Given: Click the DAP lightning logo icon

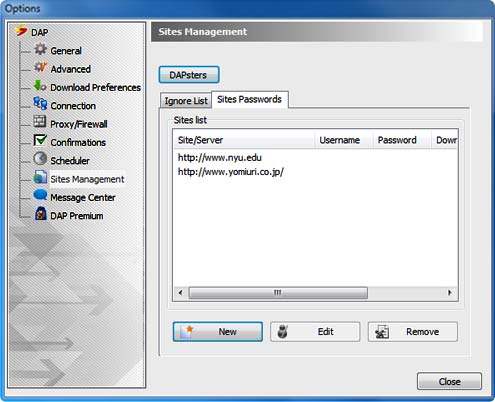Looking at the screenshot, I should [x=21, y=31].
